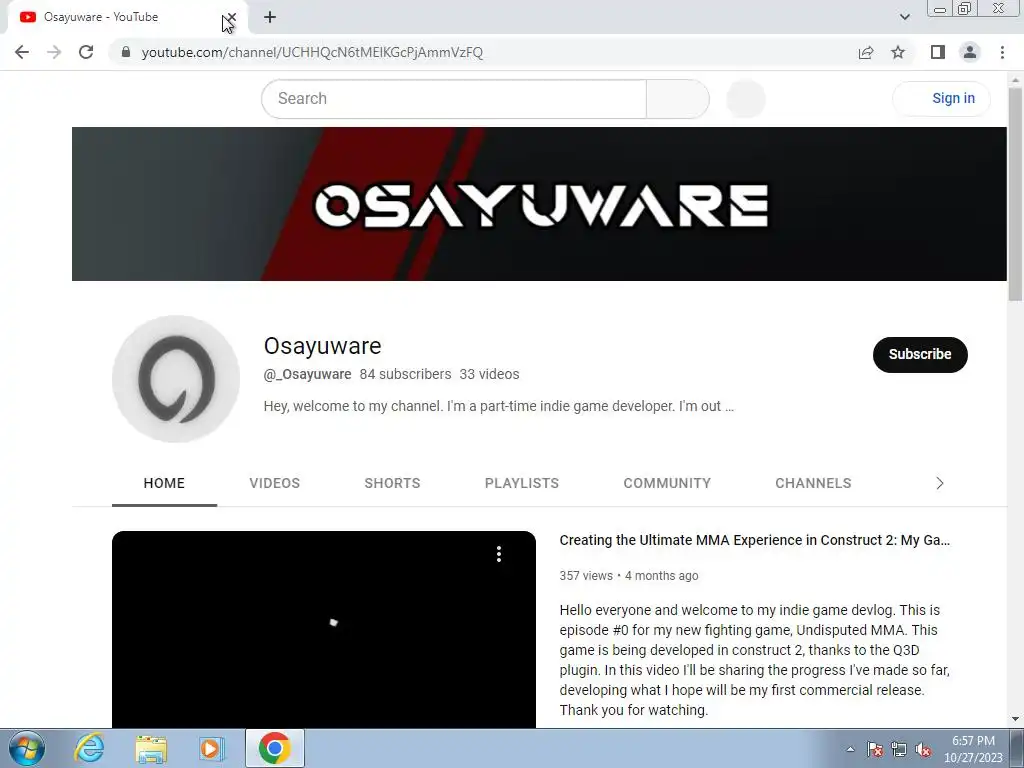
Task: Click the browser forward arrow
Action: click(54, 52)
